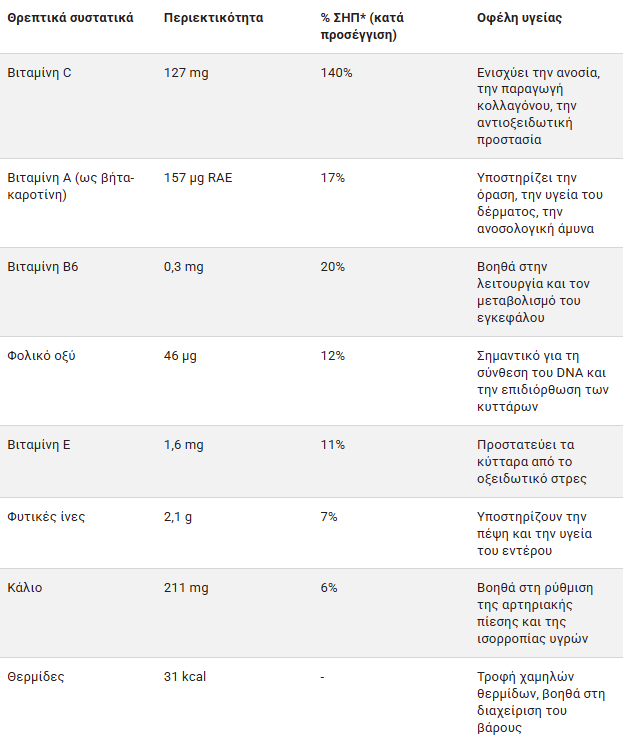
Task: Select the 'Βιταμίνη C' row label
Action: [x=39, y=73]
